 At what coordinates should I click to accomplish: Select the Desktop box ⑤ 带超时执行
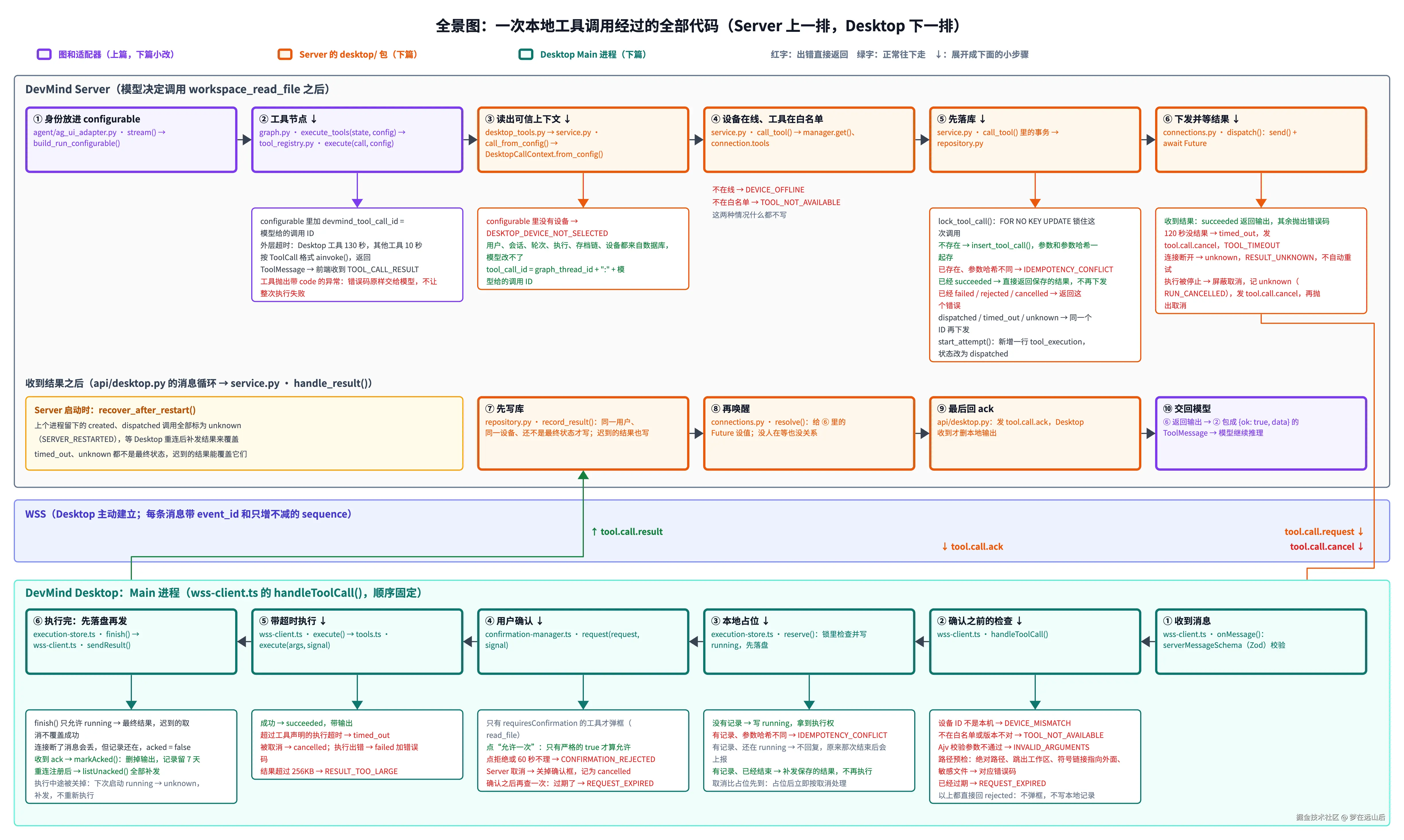coord(357,641)
